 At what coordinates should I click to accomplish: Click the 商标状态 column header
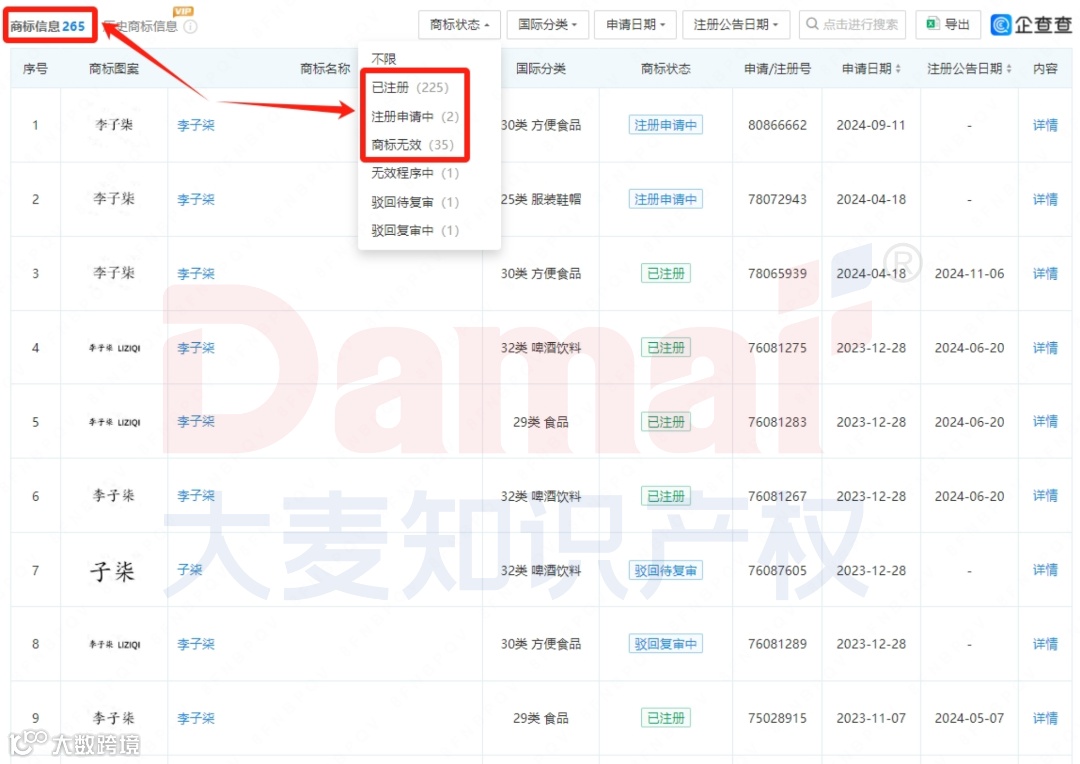tap(665, 68)
